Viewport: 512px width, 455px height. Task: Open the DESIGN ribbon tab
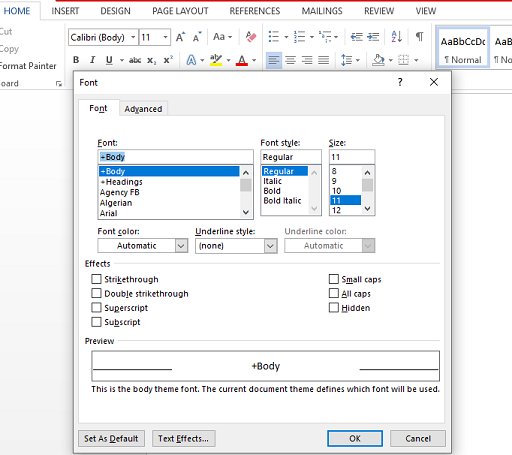point(115,11)
